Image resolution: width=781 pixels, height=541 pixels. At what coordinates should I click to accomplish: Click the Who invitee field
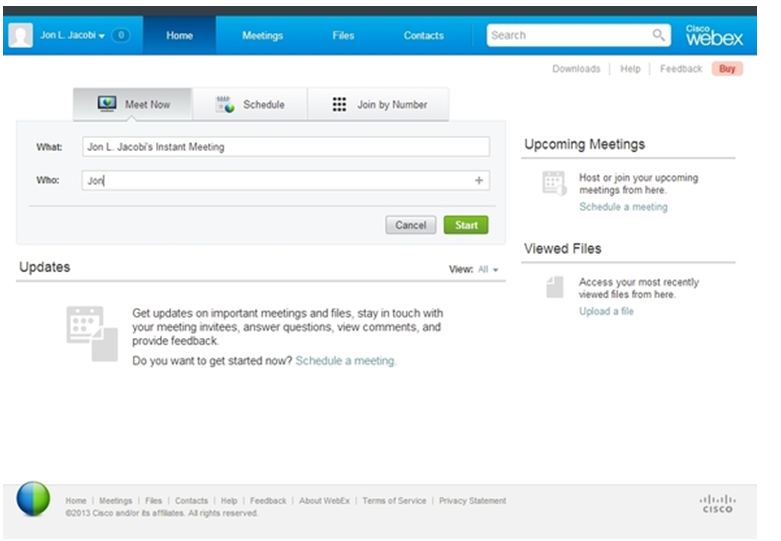coord(286,180)
